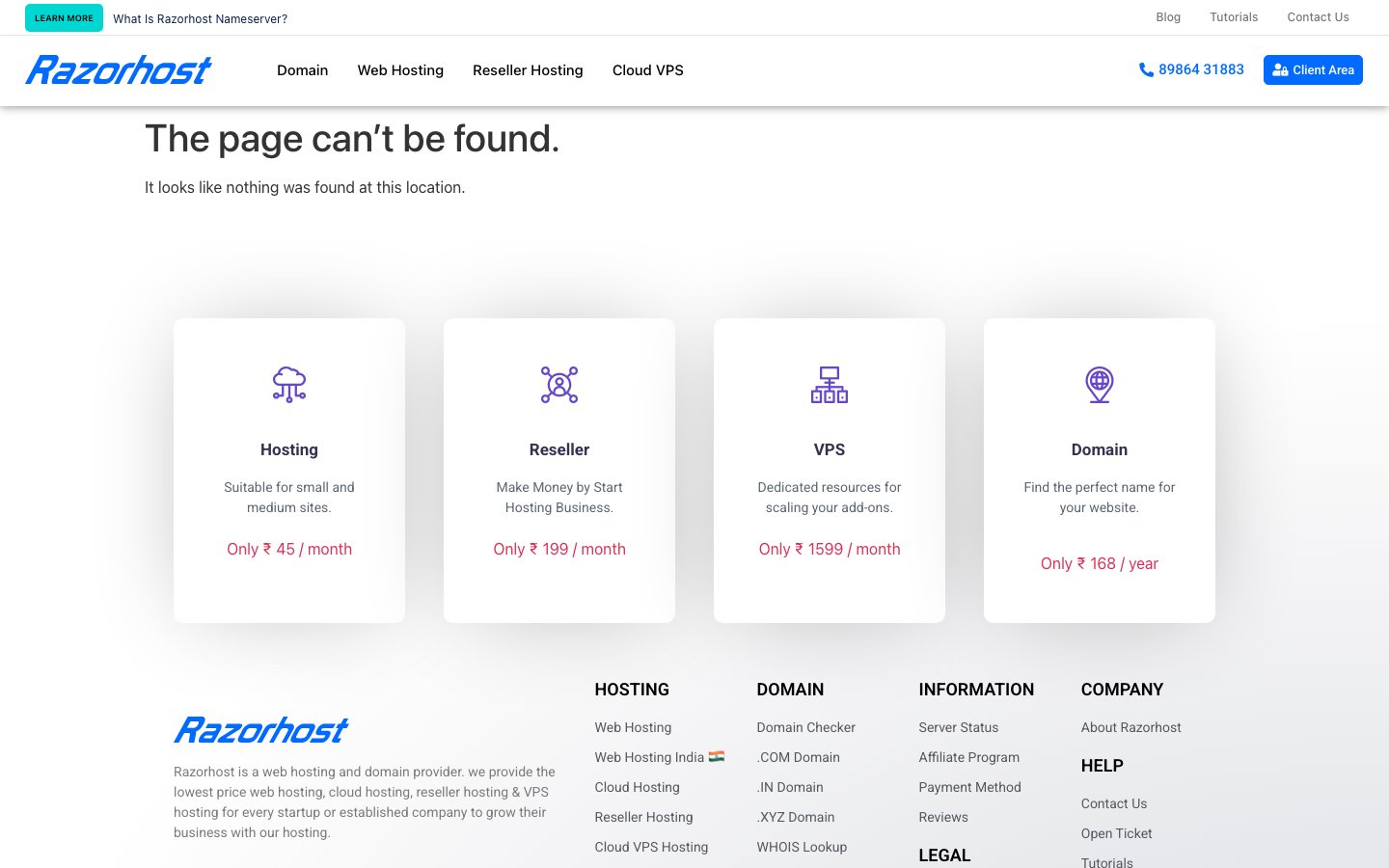
Task: Click 'Only ₹ 1599 / month' price
Action: coord(830,549)
